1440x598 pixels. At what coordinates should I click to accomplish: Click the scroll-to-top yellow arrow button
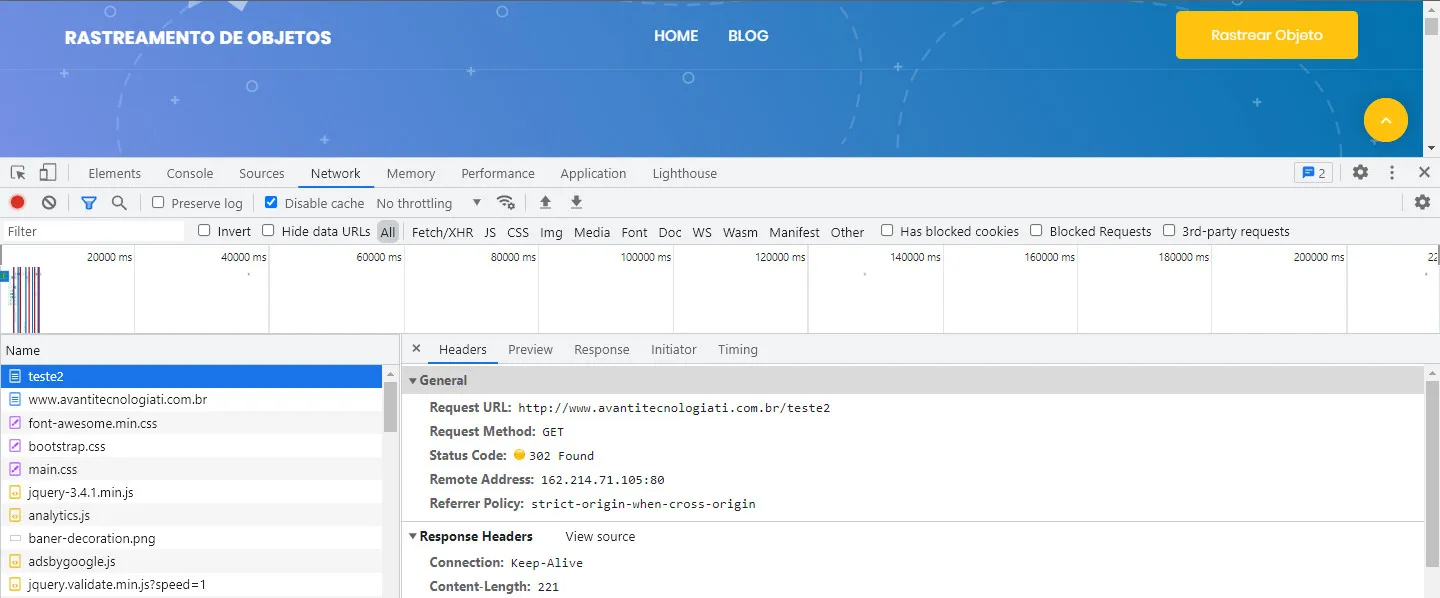tap(1386, 120)
